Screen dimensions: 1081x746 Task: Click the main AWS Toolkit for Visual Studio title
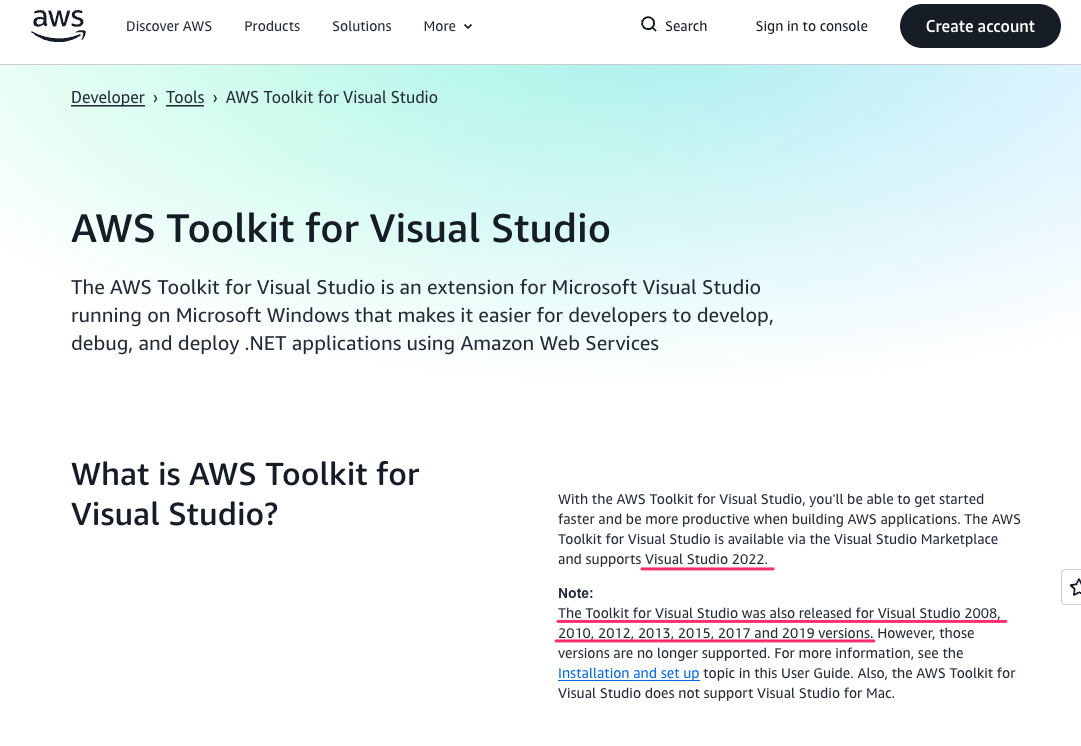pyautogui.click(x=340, y=229)
